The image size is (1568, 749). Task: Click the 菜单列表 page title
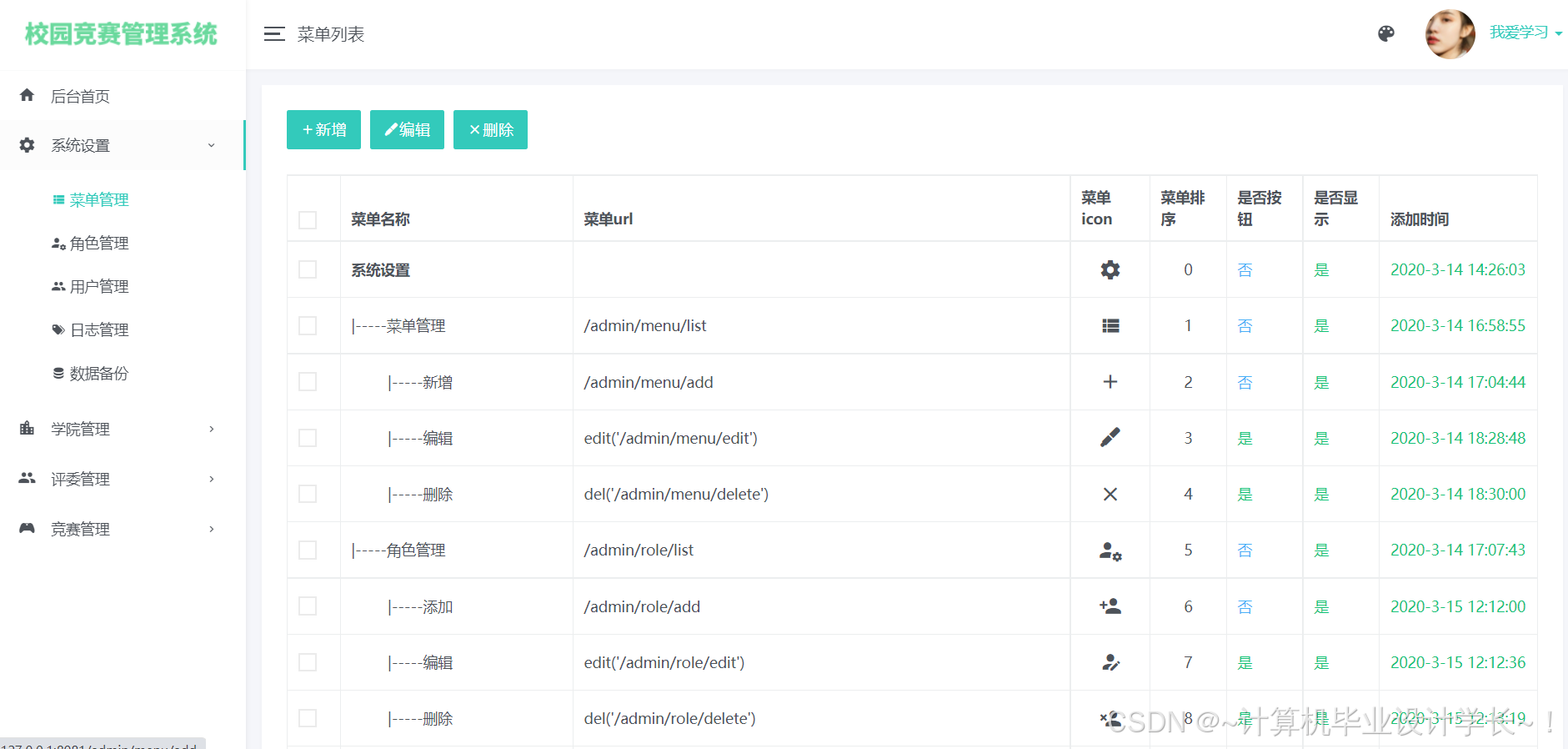pyautogui.click(x=331, y=34)
